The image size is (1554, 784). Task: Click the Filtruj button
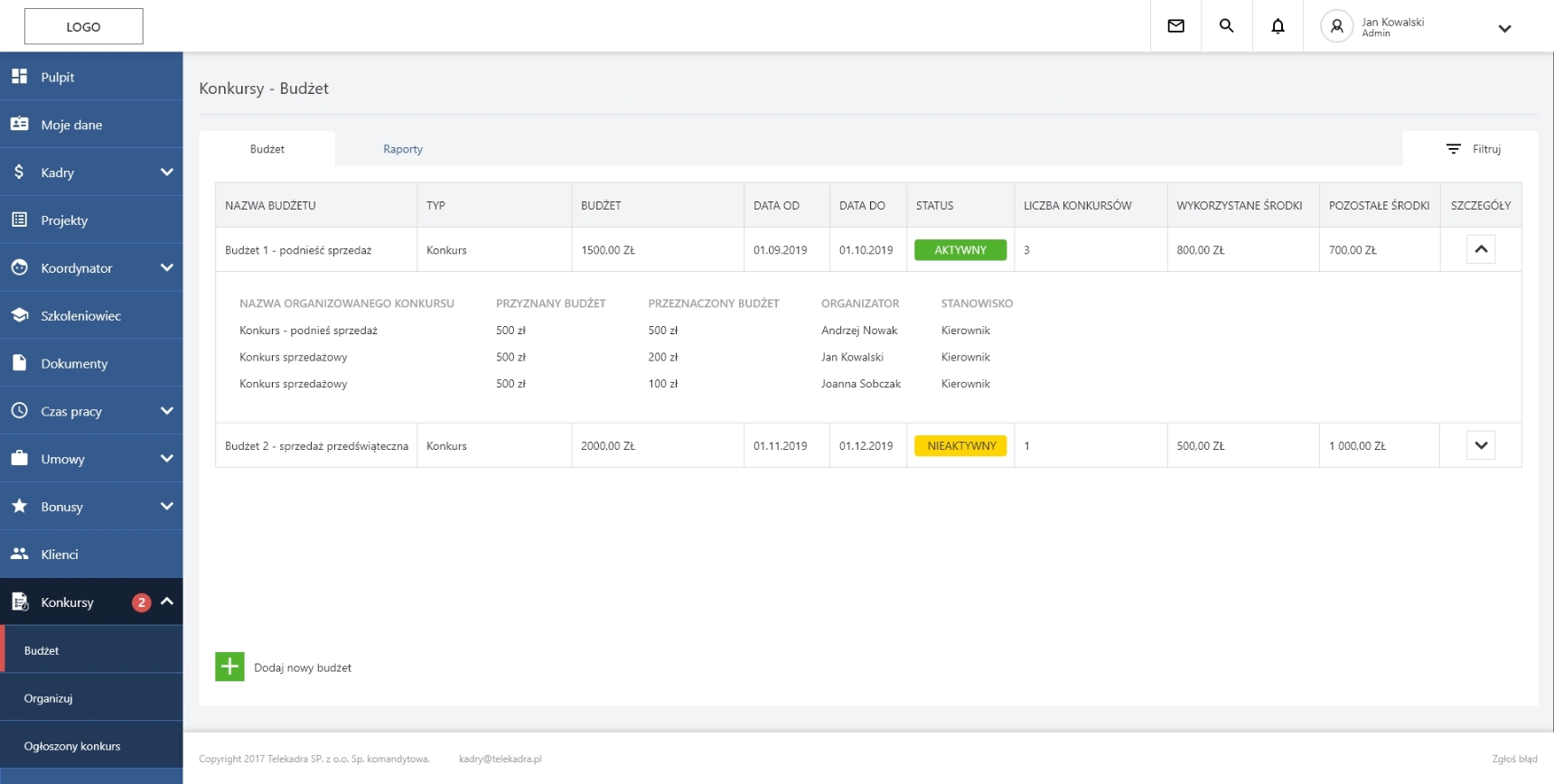tap(1473, 149)
